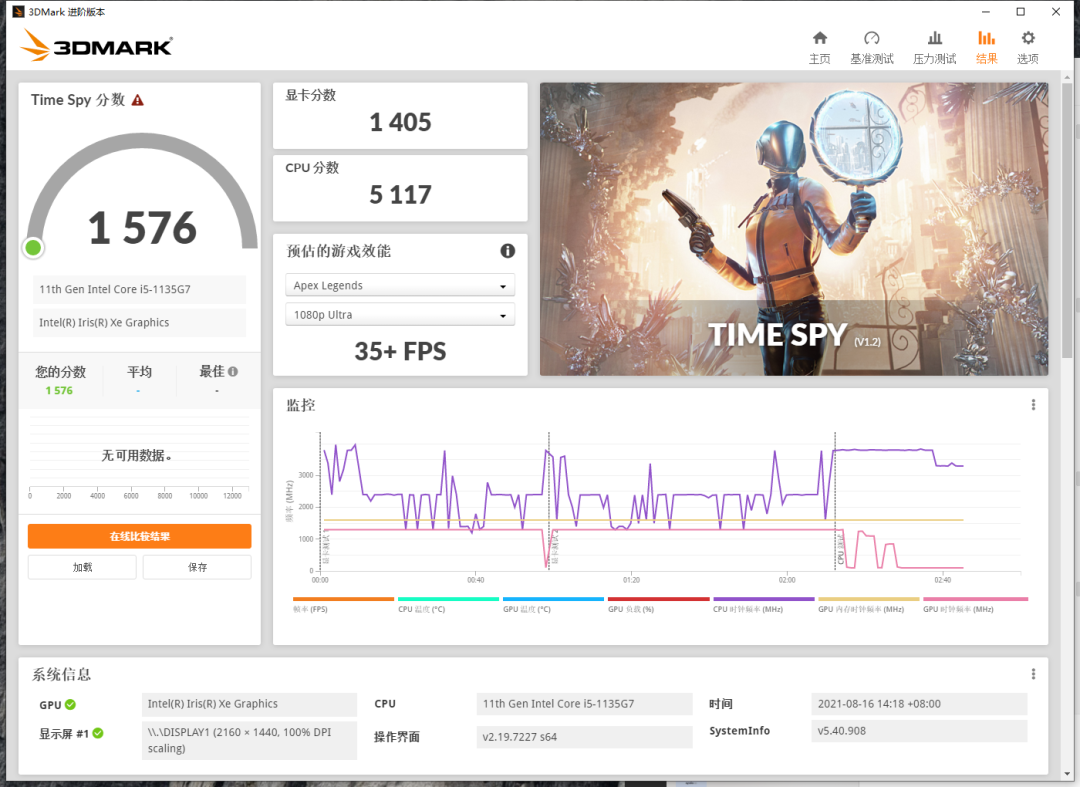Open the Options (选项) tab

pyautogui.click(x=1028, y=48)
